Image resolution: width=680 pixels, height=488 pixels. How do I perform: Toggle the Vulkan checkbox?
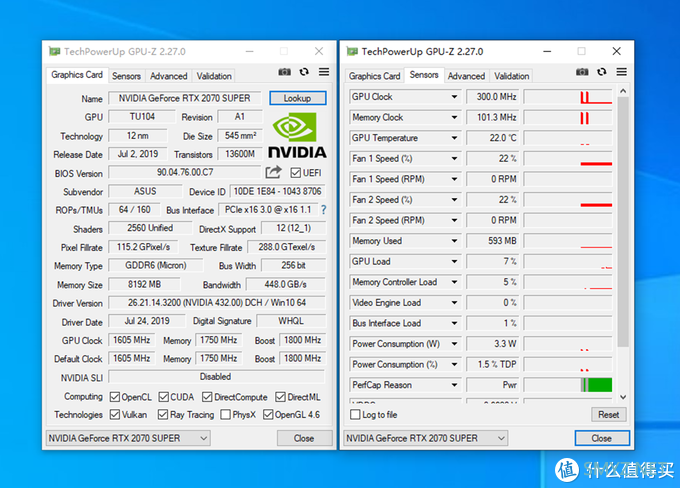tap(115, 415)
